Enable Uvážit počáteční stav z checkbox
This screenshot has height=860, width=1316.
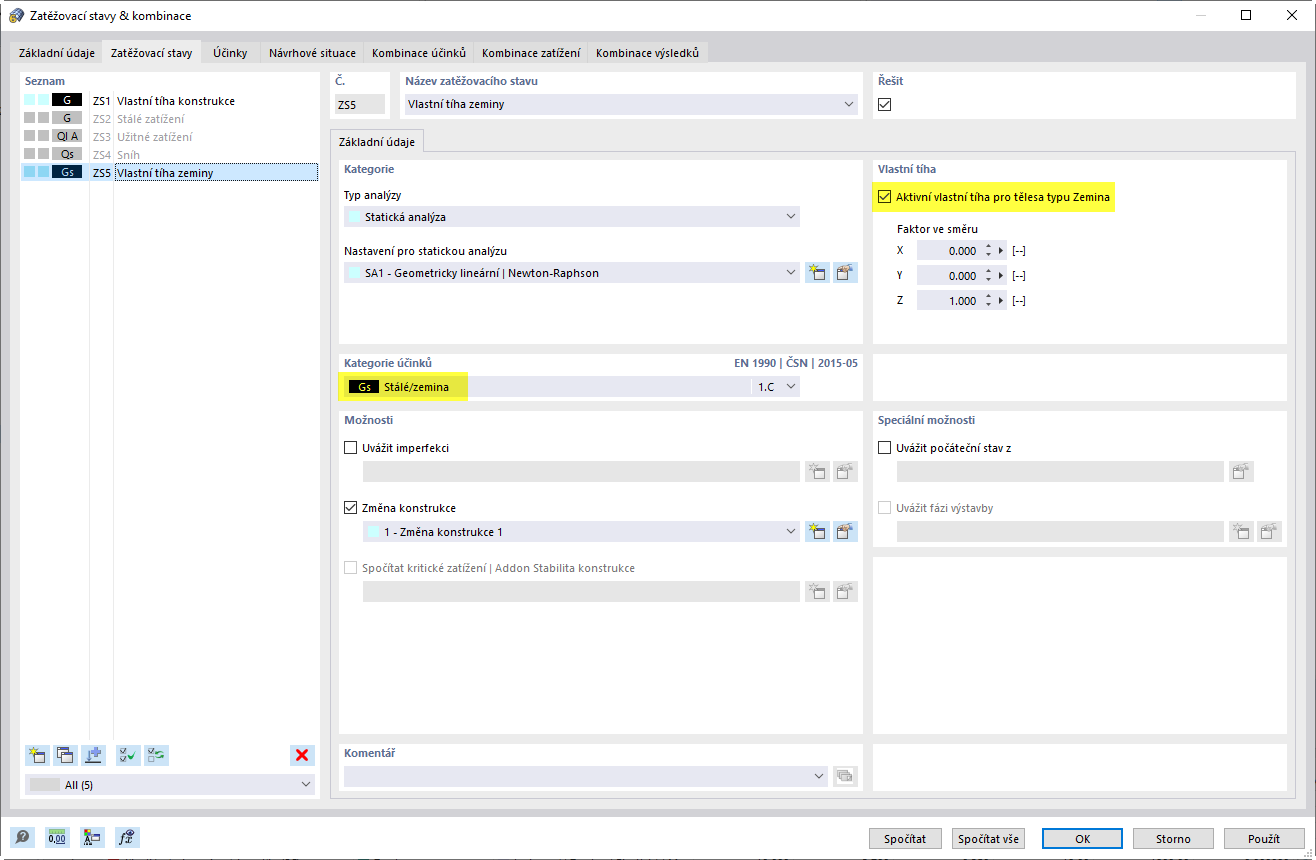click(884, 448)
